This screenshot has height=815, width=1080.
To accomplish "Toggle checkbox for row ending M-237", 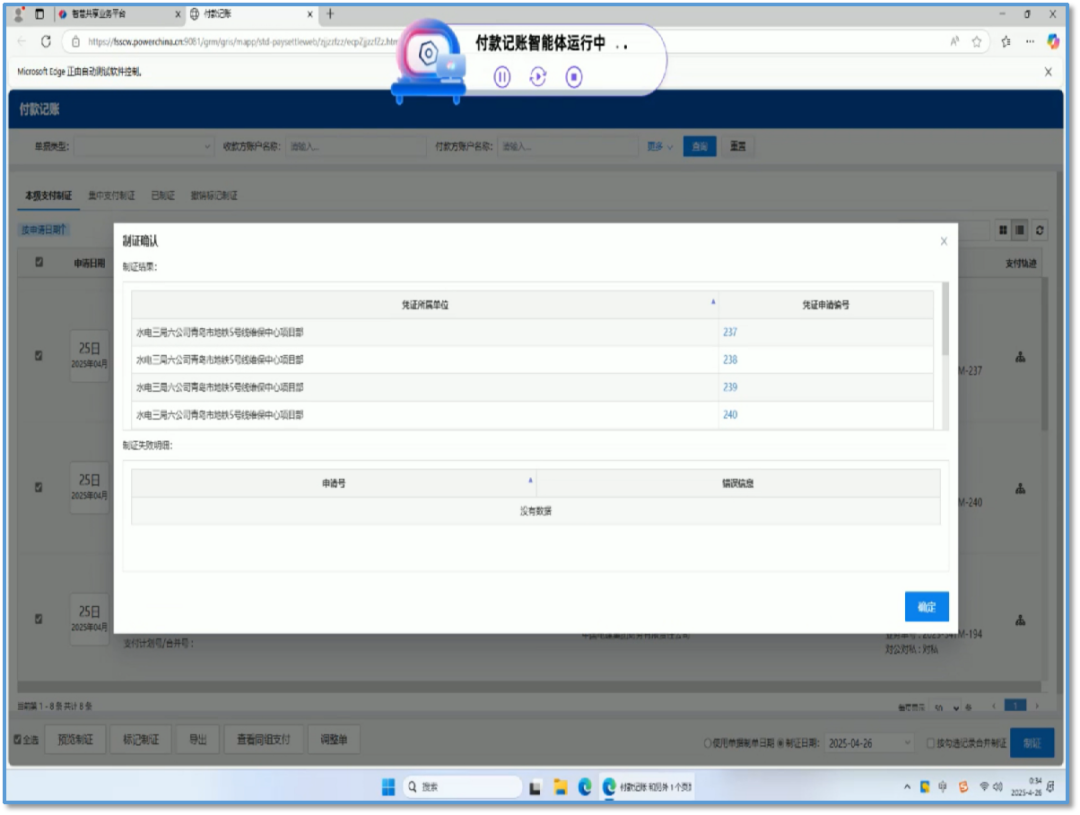I will [39, 355].
